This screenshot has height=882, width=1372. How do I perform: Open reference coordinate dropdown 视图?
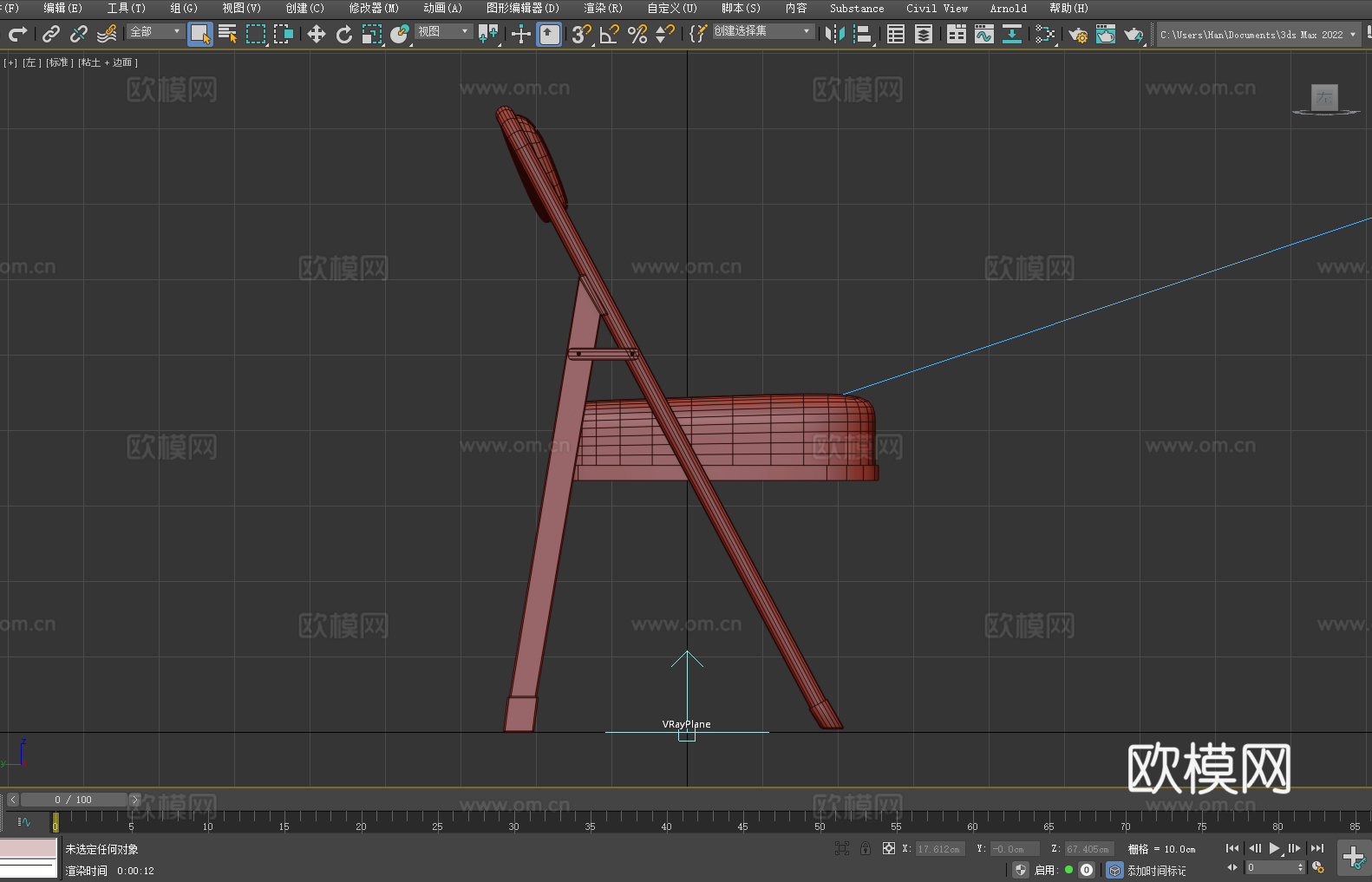coord(443,31)
